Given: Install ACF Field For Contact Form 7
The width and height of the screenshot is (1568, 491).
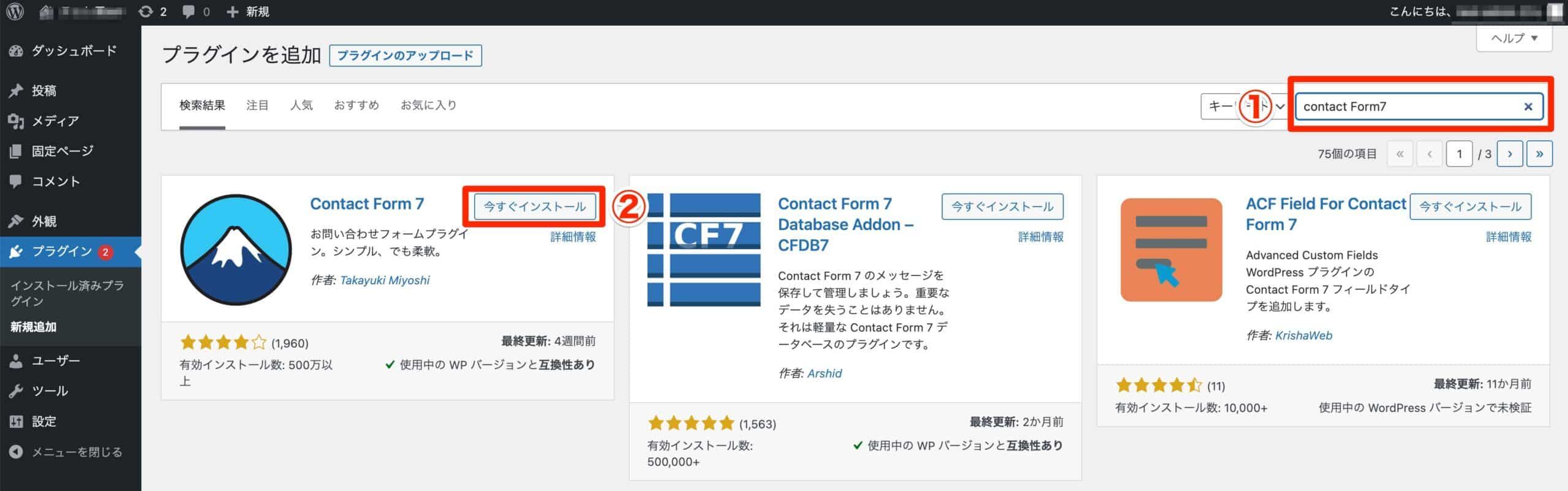Looking at the screenshot, I should 1471,207.
